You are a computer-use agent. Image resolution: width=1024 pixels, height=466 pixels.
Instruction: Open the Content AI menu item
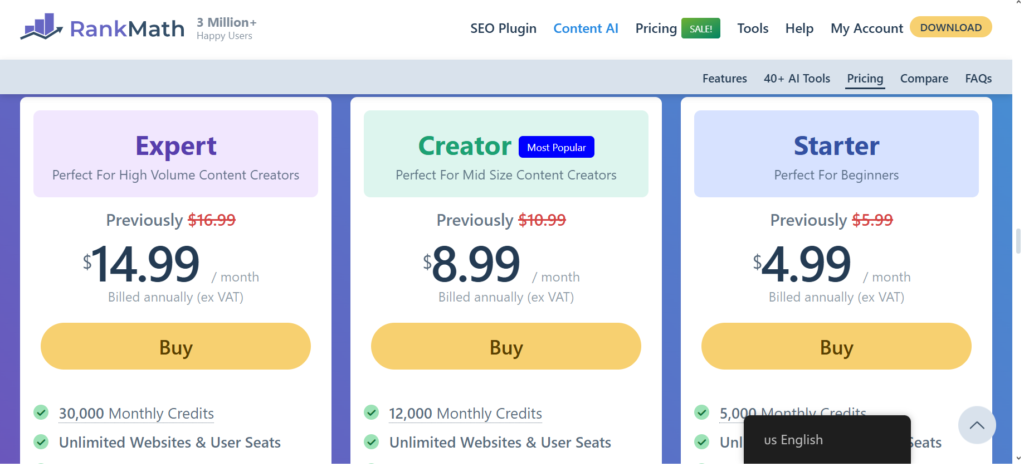586,28
